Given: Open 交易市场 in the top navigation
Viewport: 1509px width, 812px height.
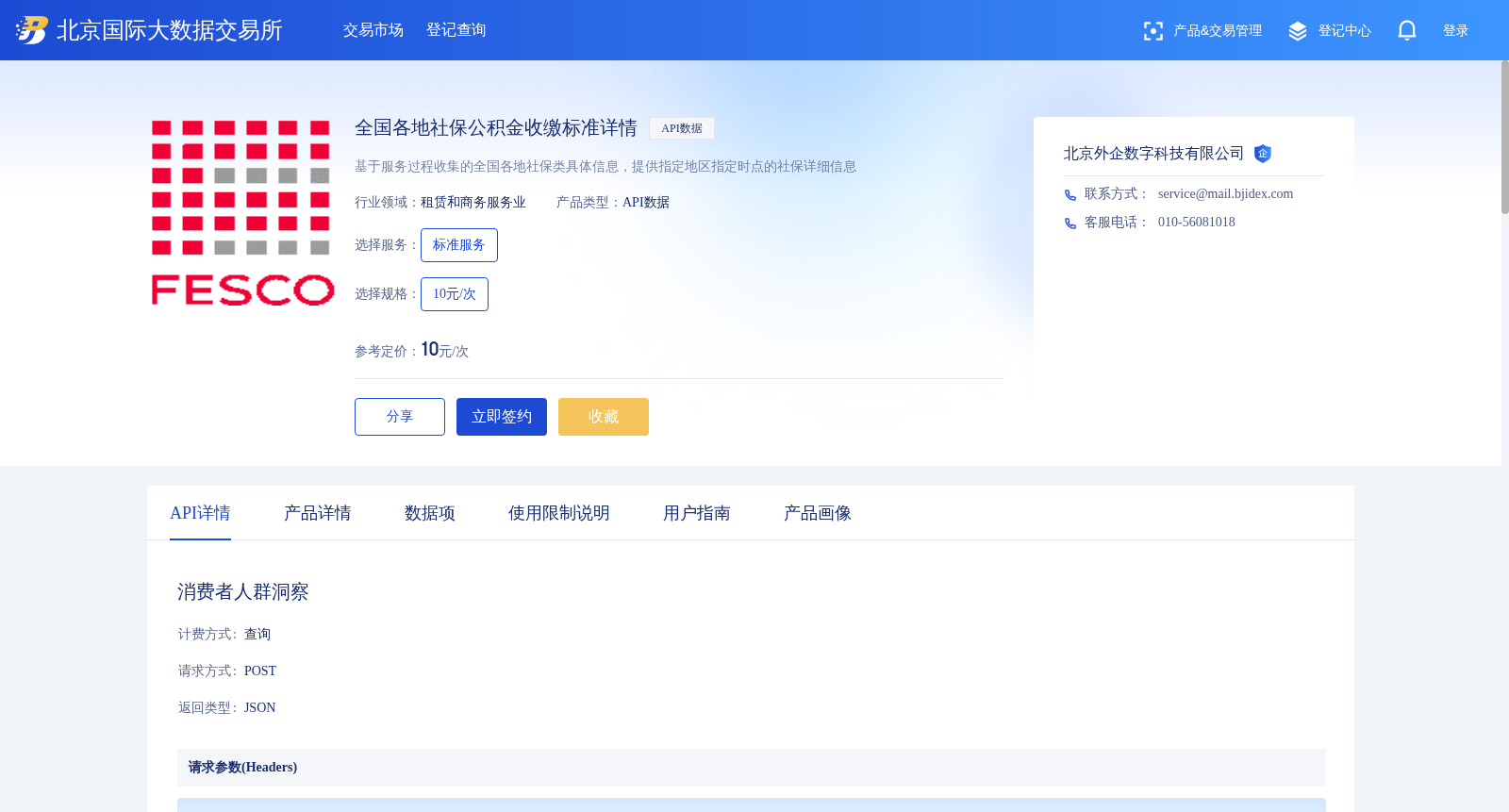Looking at the screenshot, I should click(x=373, y=30).
